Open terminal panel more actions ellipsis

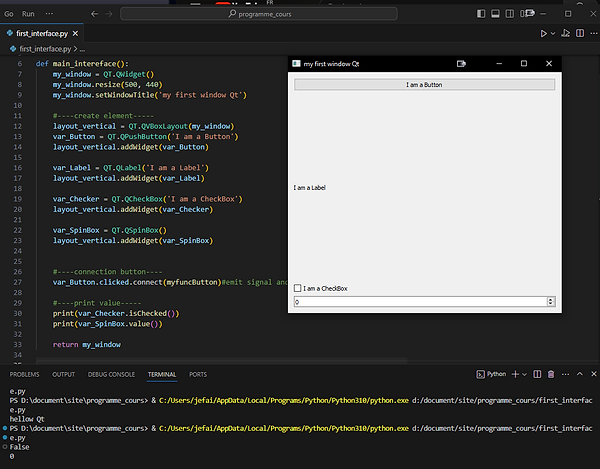[565, 374]
